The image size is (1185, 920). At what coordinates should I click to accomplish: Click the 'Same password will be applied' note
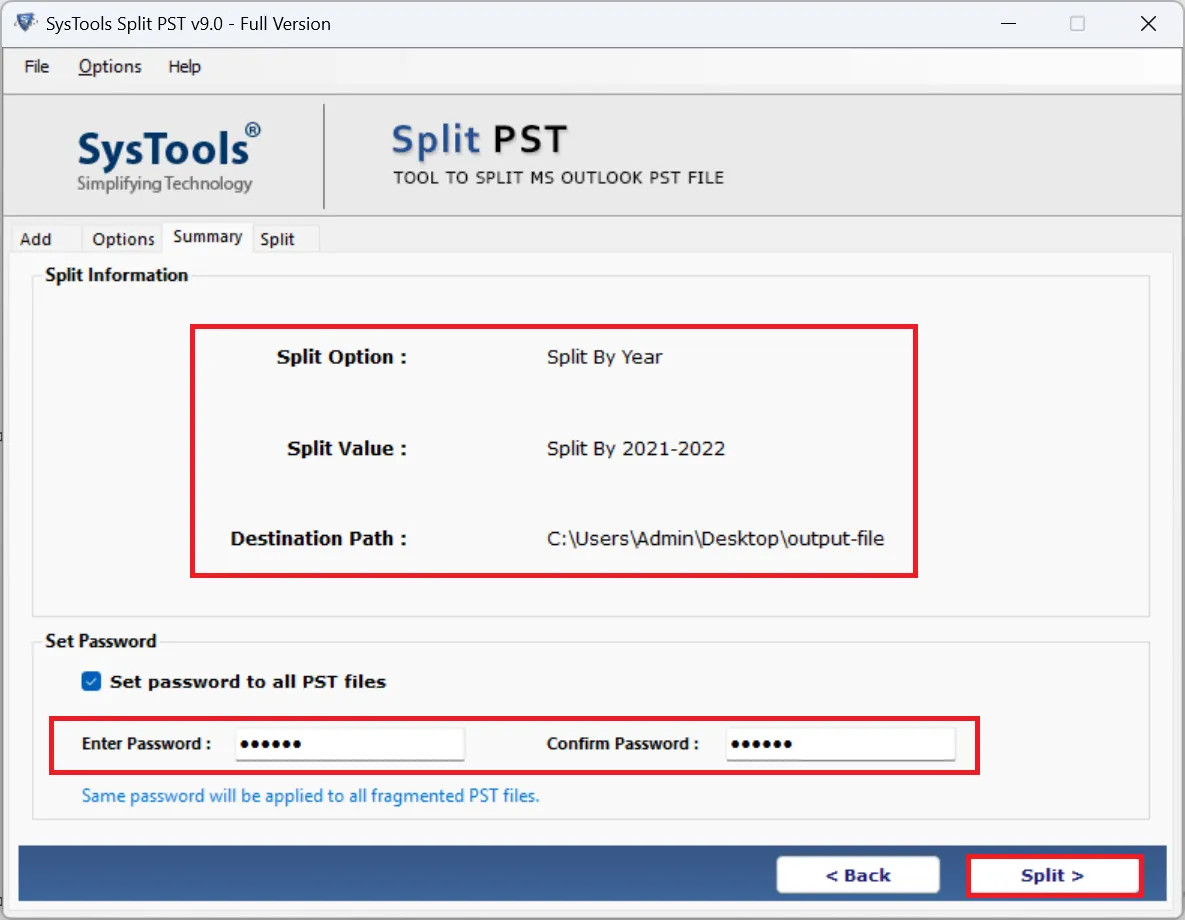pyautogui.click(x=311, y=795)
